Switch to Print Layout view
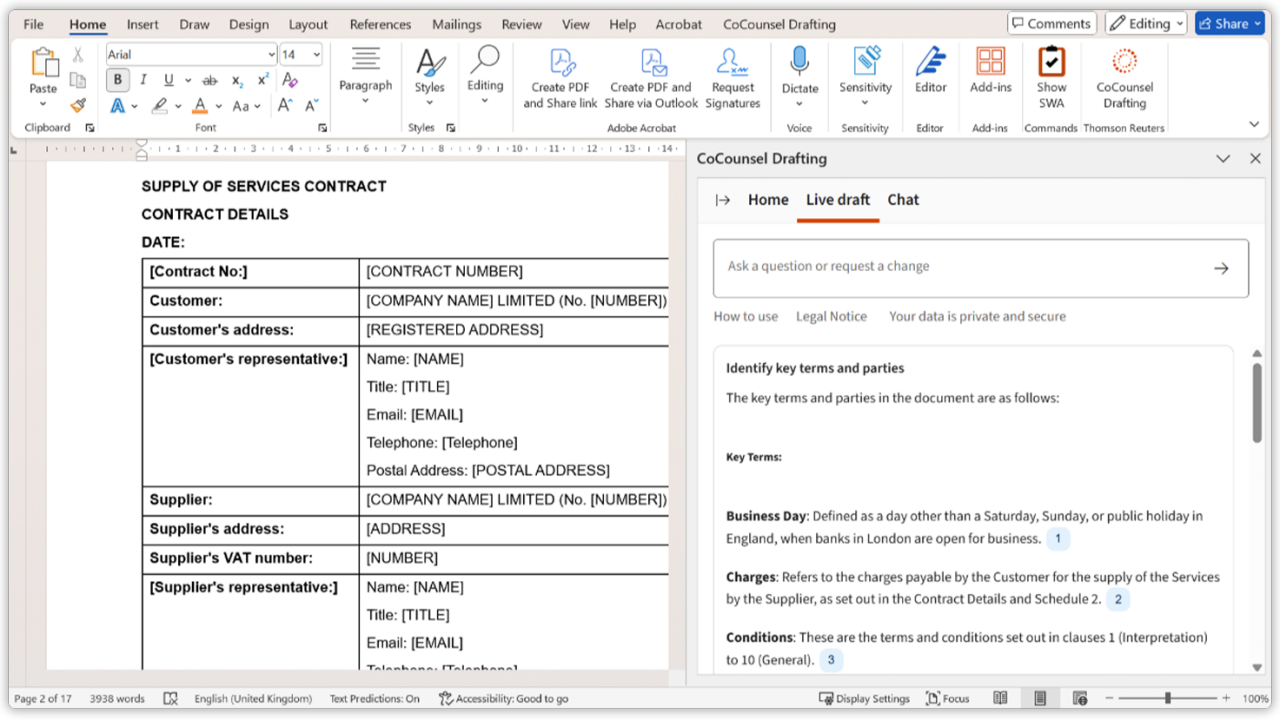This screenshot has width=1280, height=720. point(1040,698)
